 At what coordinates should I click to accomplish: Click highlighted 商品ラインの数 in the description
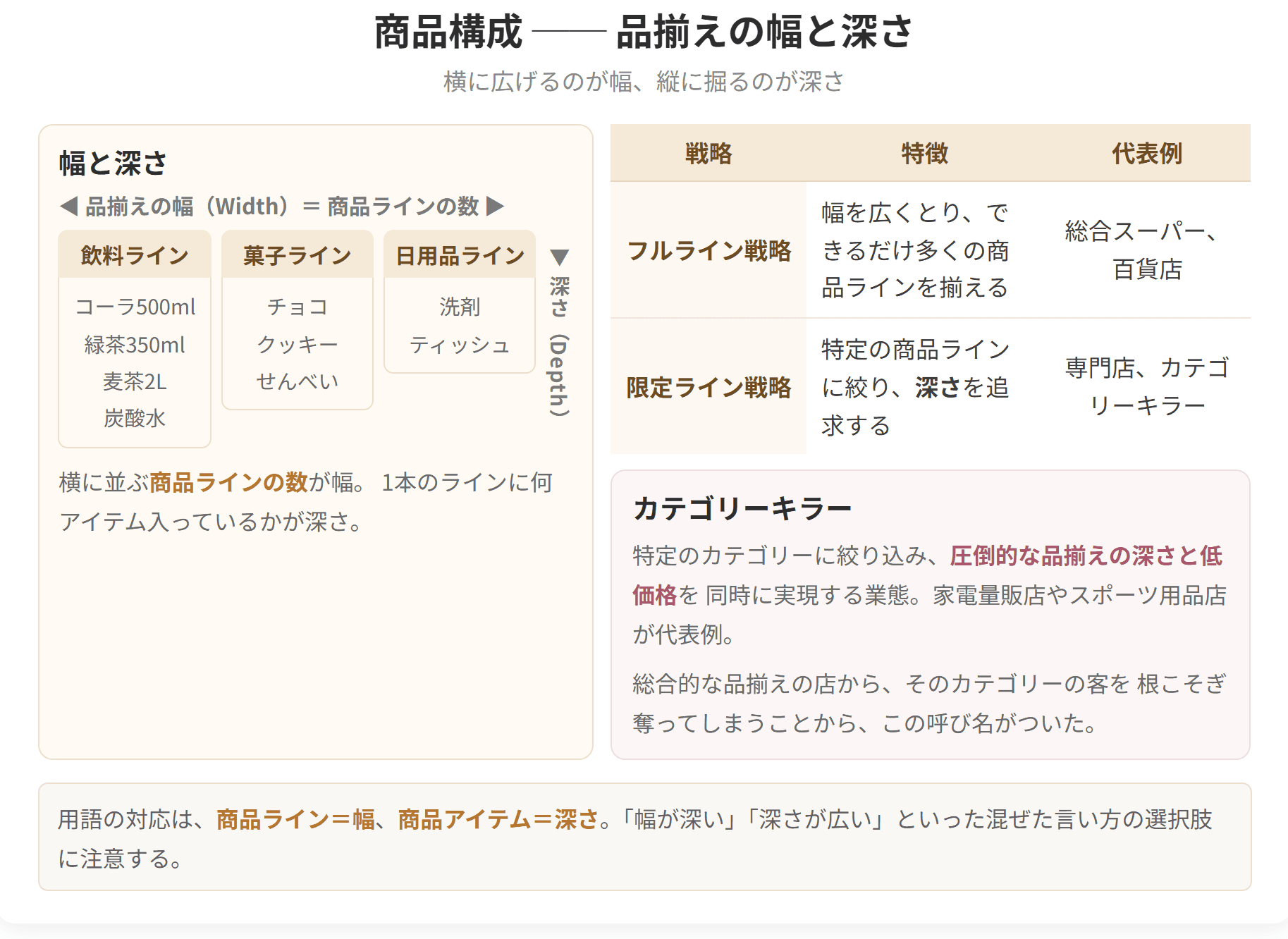point(228,482)
